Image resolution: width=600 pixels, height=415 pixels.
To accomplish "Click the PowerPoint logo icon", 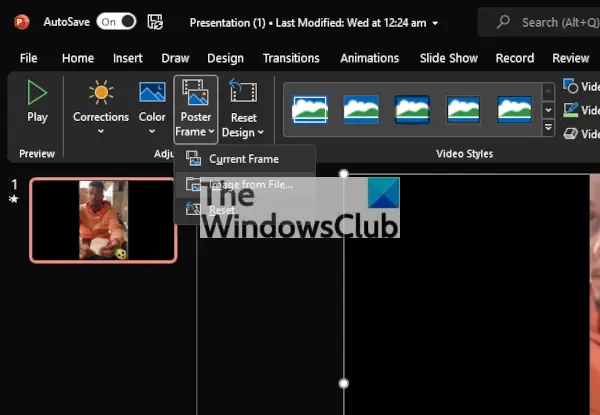I will click(22, 22).
